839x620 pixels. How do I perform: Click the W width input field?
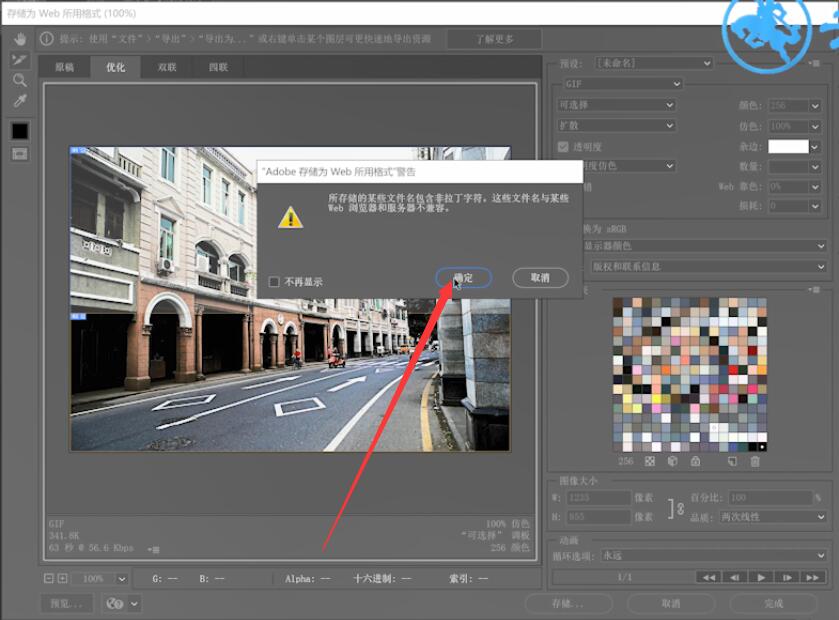point(598,497)
